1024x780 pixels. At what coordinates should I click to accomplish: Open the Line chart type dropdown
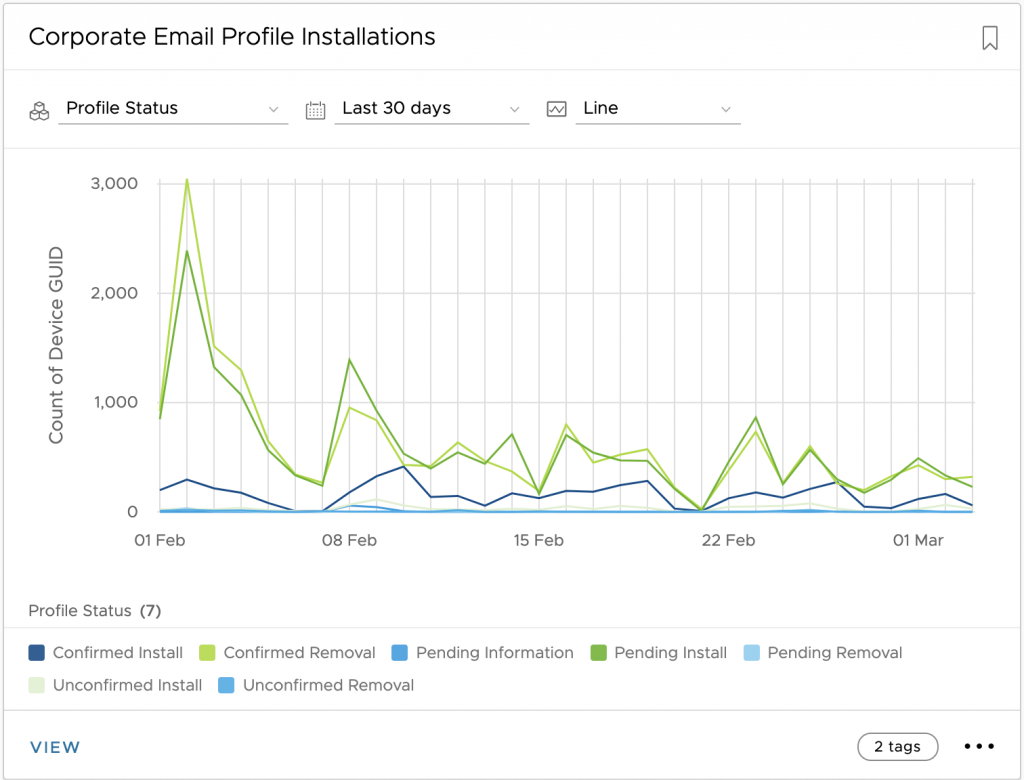[657, 109]
